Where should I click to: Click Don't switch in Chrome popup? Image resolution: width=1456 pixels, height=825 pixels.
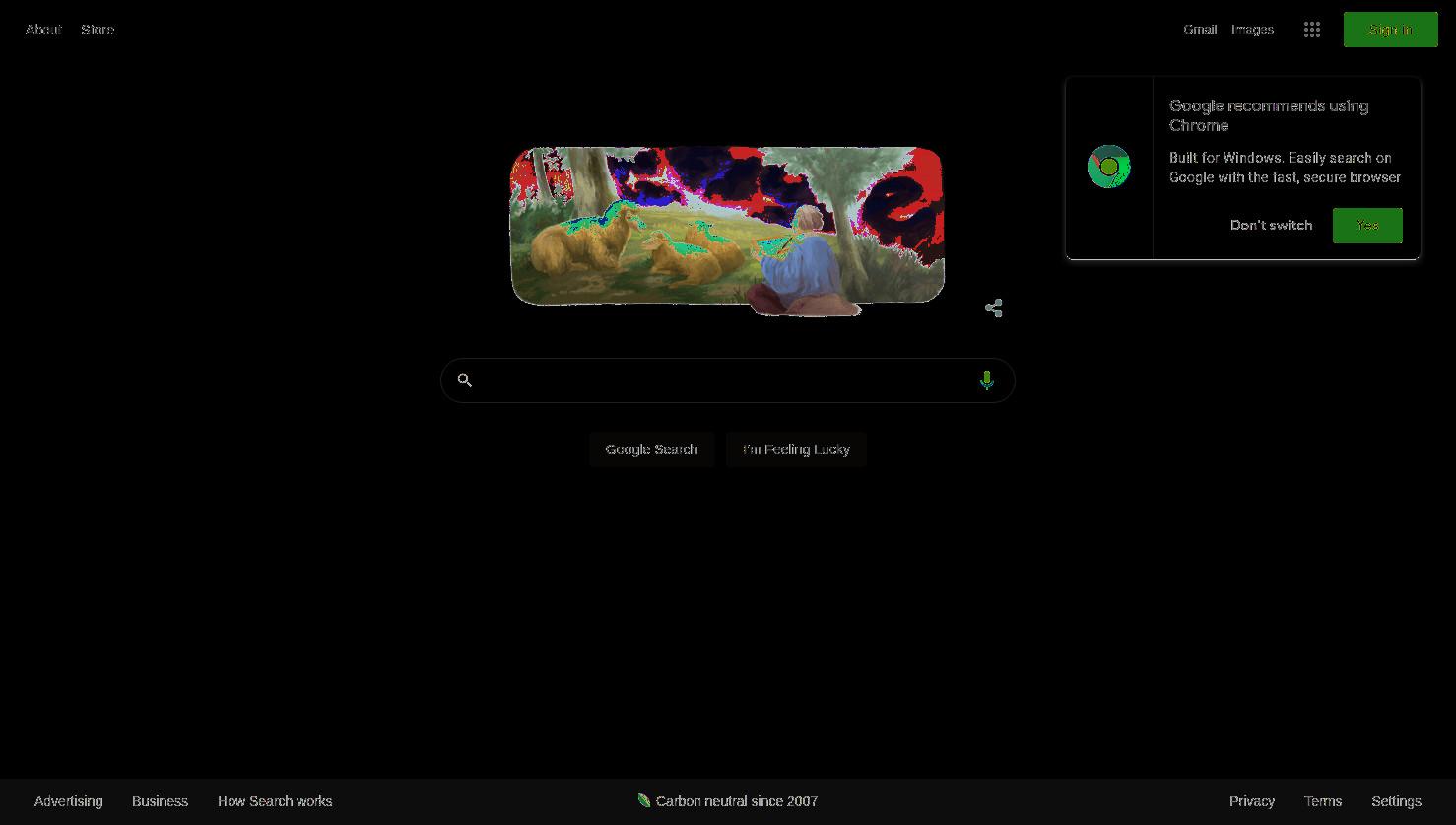[1271, 225]
